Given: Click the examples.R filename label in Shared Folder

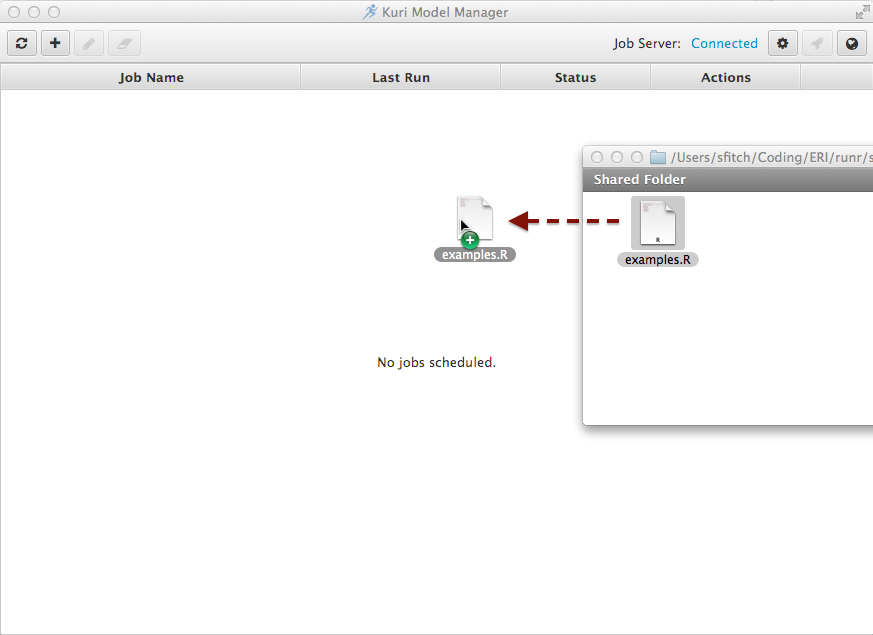Looking at the screenshot, I should click(657, 259).
